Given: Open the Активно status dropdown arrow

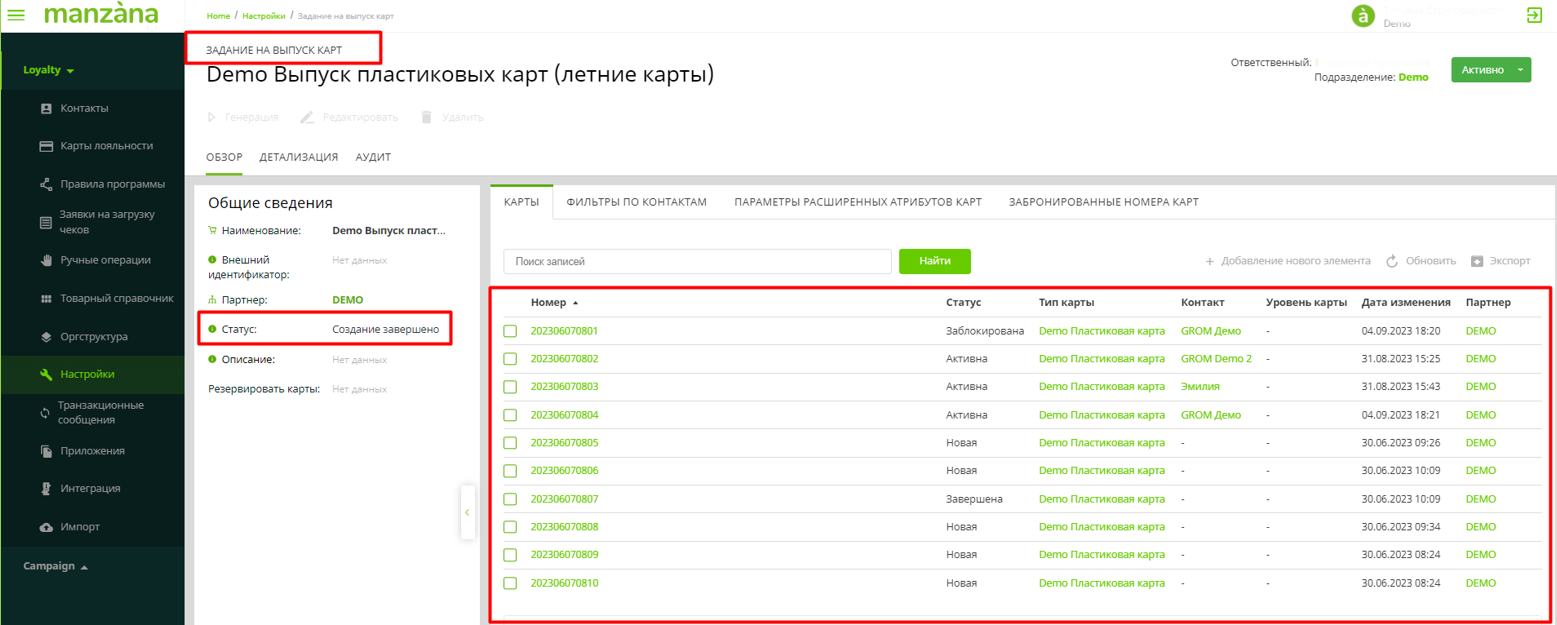Looking at the screenshot, I should click(1520, 70).
